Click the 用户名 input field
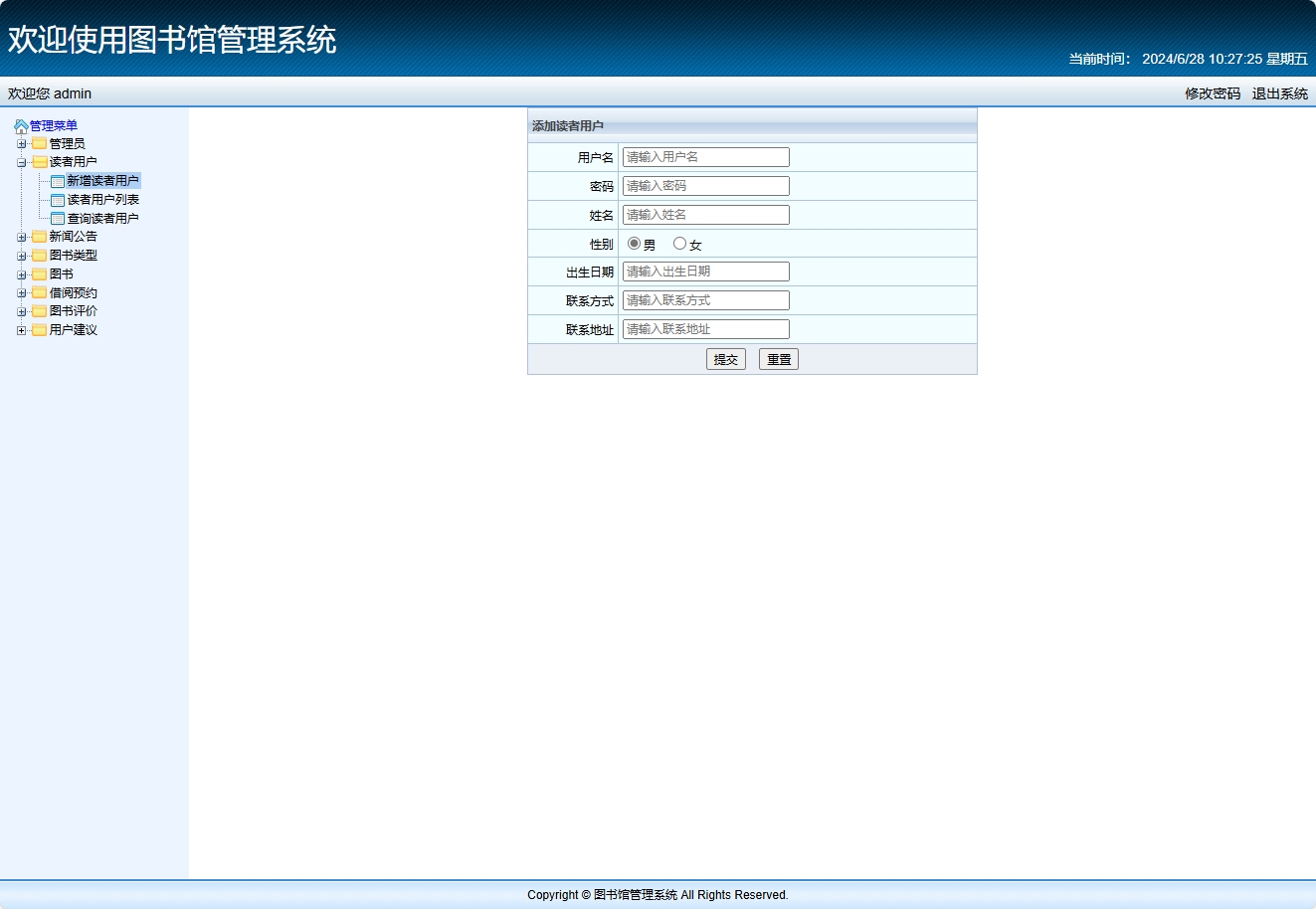This screenshot has height=909, width=1316. click(704, 156)
